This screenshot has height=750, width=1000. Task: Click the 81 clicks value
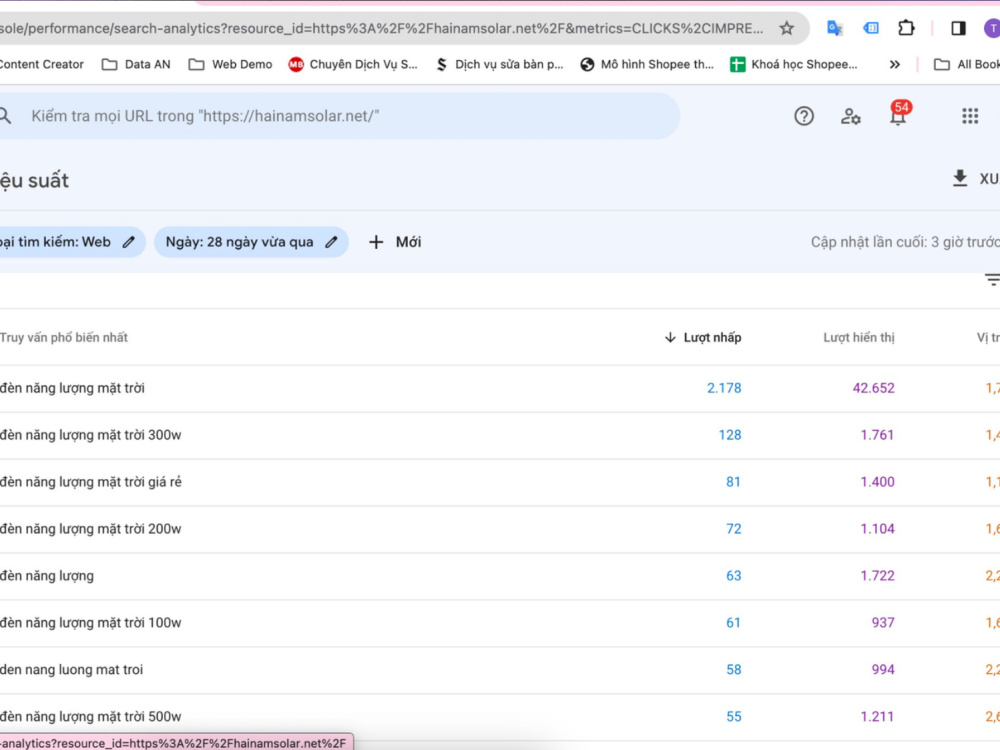point(733,482)
